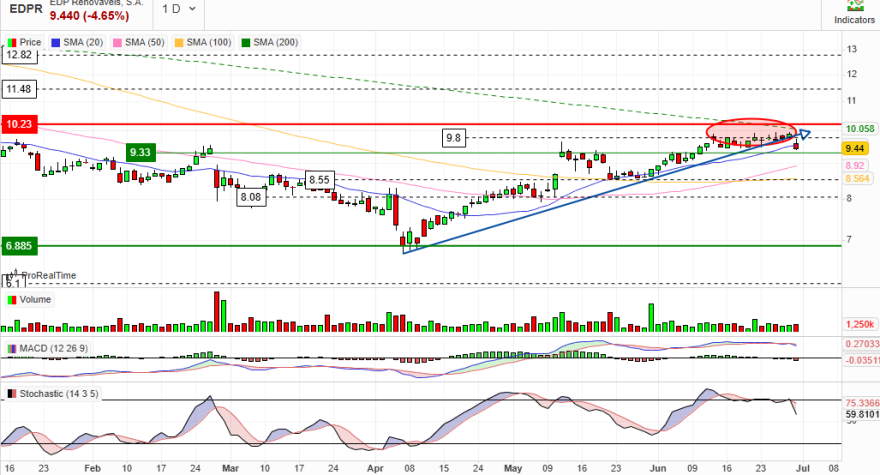Viewport: 880px width, 475px height.
Task: Toggle the SMA (200) legend item
Action: tap(269, 42)
